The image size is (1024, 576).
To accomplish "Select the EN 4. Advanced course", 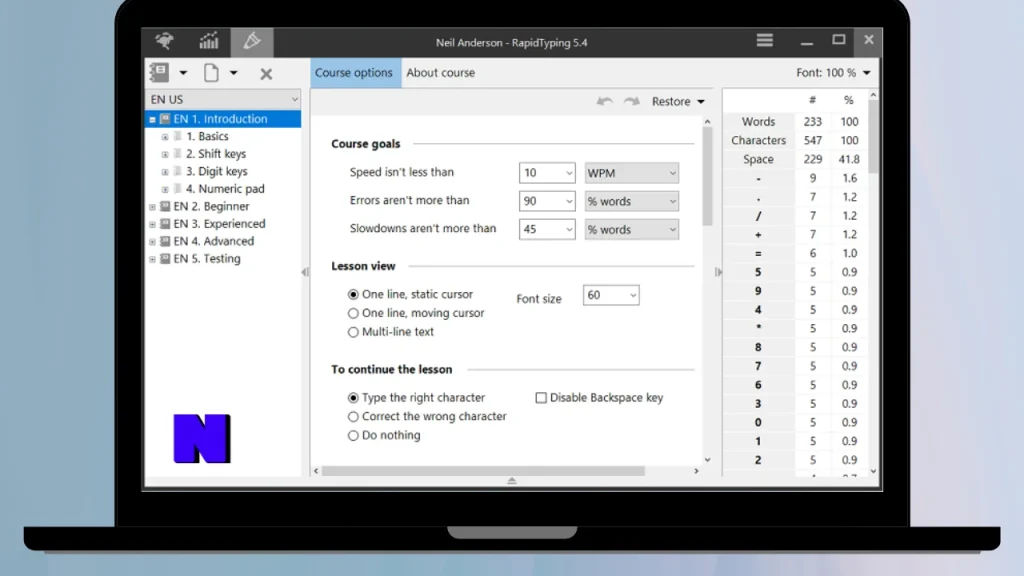I will 214,241.
